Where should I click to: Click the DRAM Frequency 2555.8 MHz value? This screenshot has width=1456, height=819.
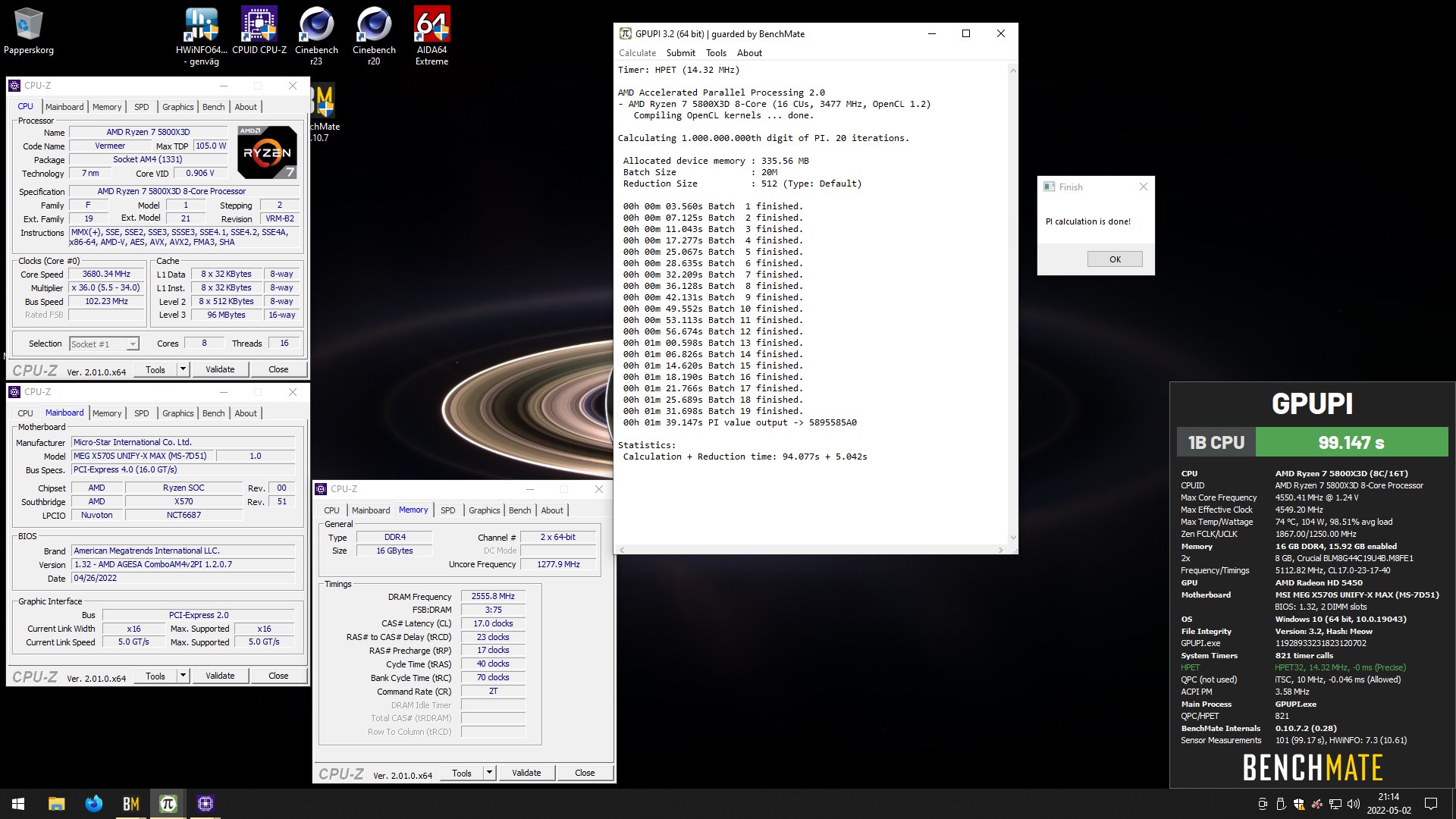494,596
